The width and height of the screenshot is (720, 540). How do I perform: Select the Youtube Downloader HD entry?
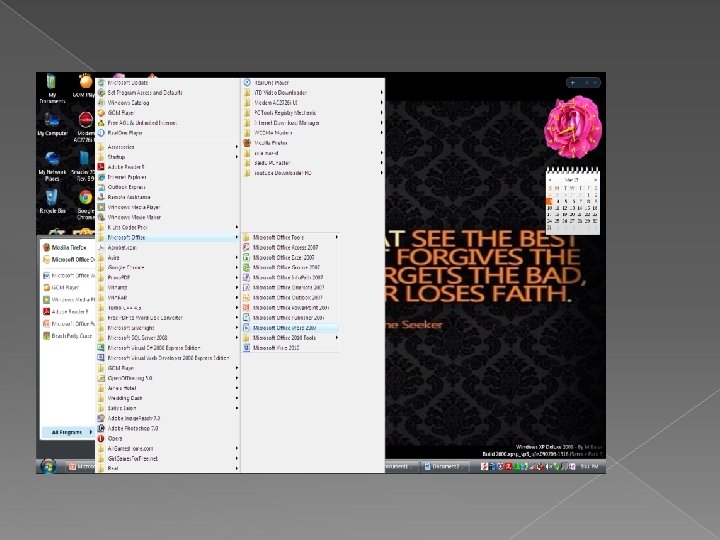pos(314,173)
